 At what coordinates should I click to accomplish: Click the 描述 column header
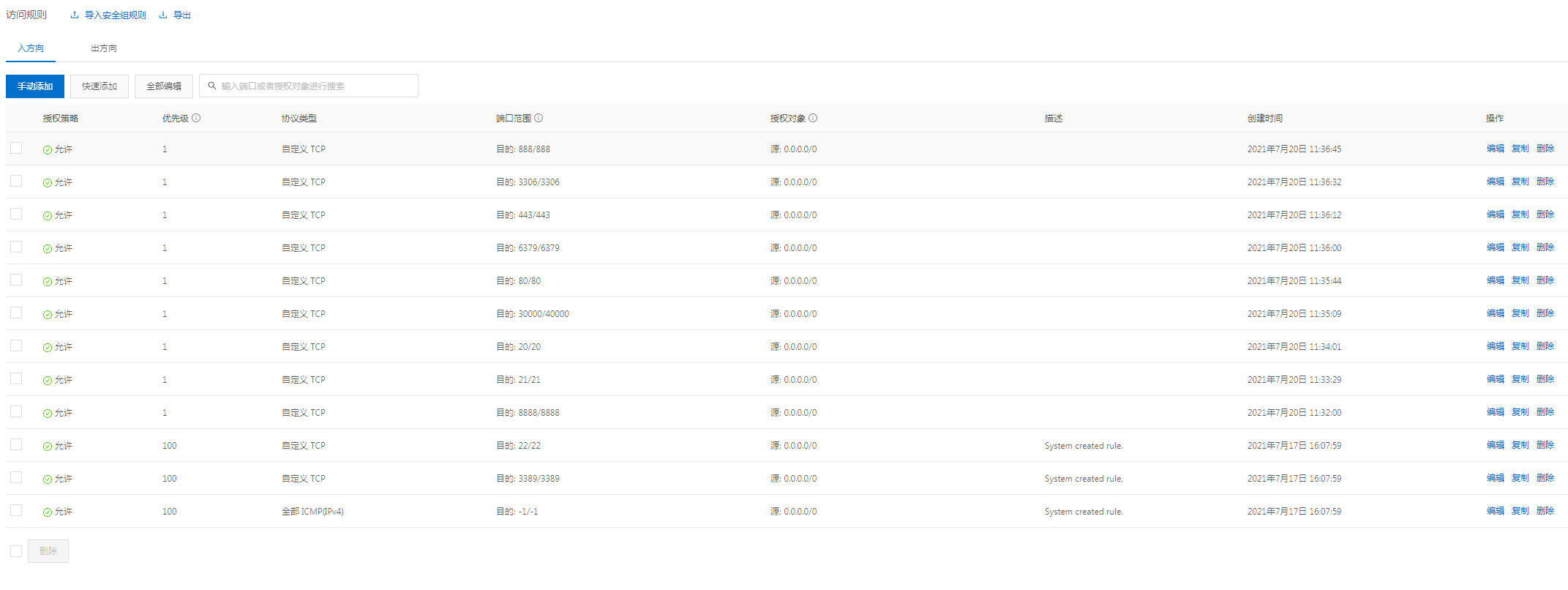(x=1054, y=119)
